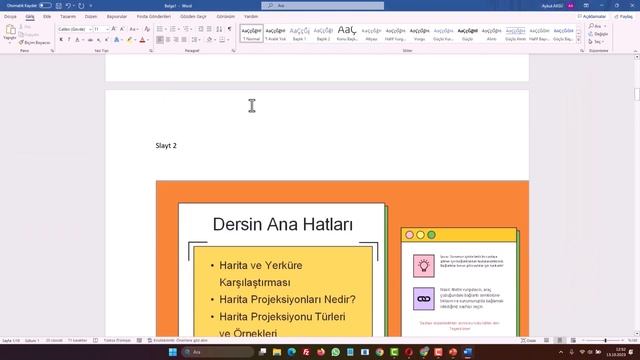Apply bold formatting with K button
The image size is (640, 360).
(x=61, y=40)
